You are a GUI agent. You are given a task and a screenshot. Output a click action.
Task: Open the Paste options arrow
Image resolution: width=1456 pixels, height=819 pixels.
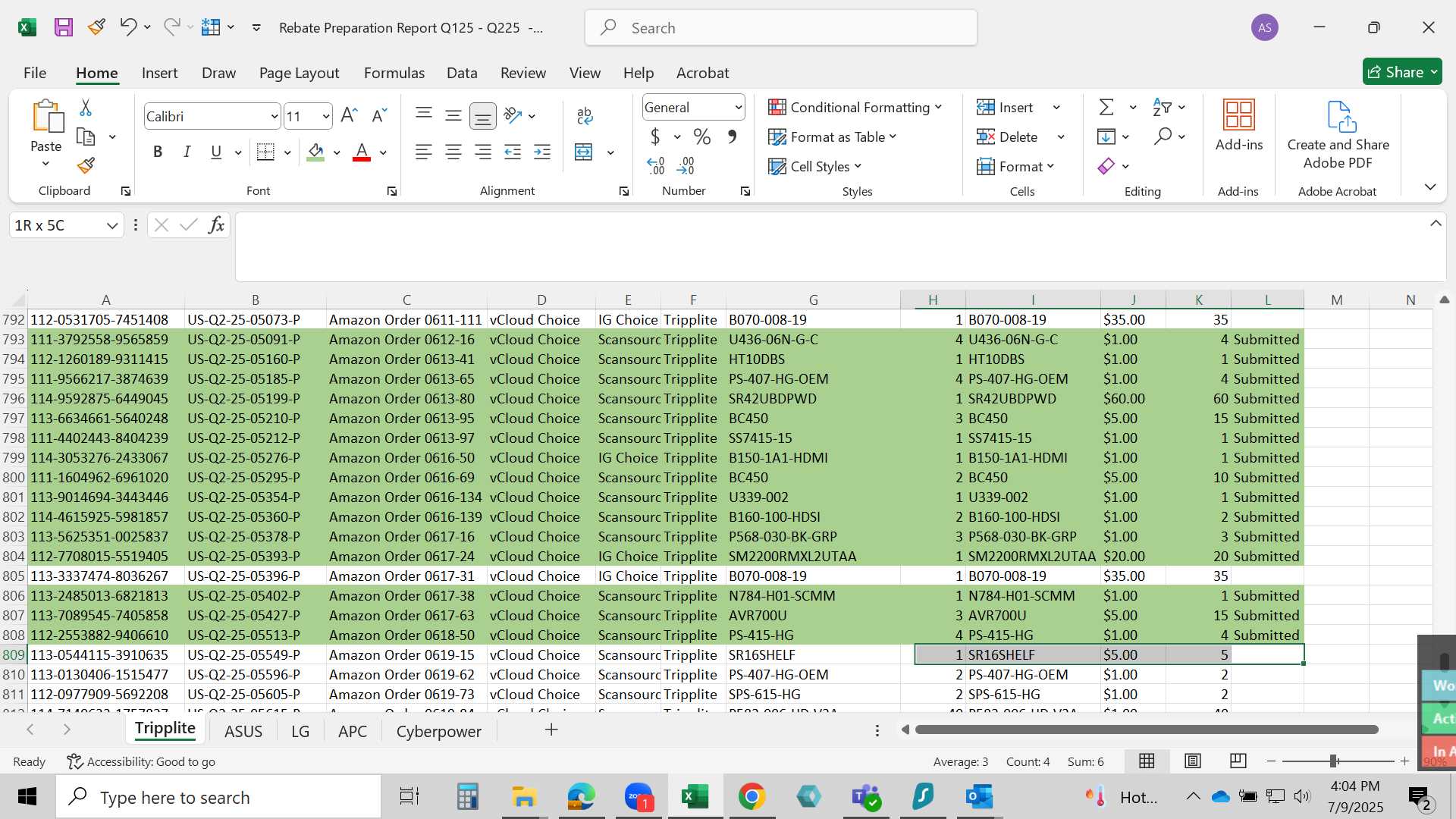pos(45,164)
